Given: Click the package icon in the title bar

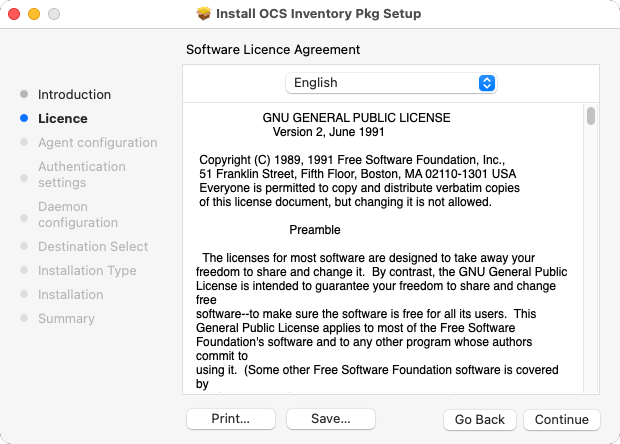Looking at the screenshot, I should coord(204,13).
